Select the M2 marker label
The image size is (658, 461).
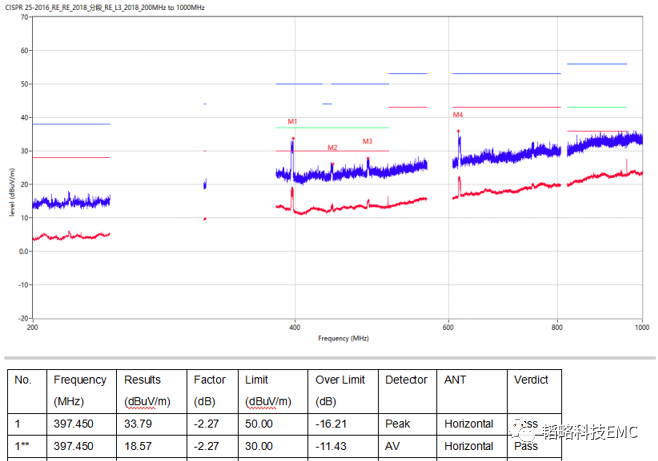coord(332,148)
